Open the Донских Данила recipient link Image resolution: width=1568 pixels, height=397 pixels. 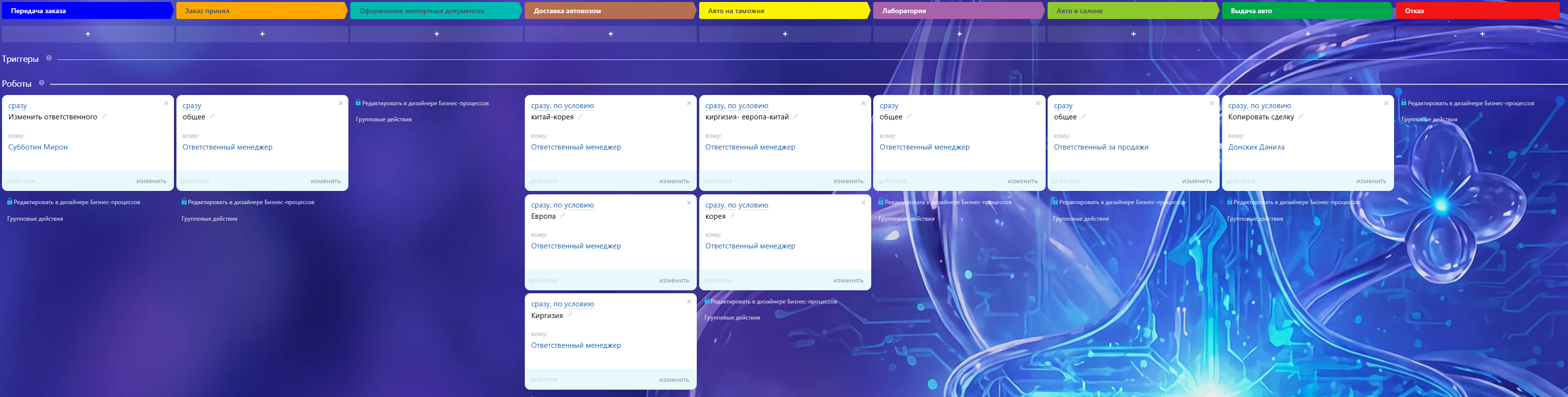click(x=1256, y=147)
